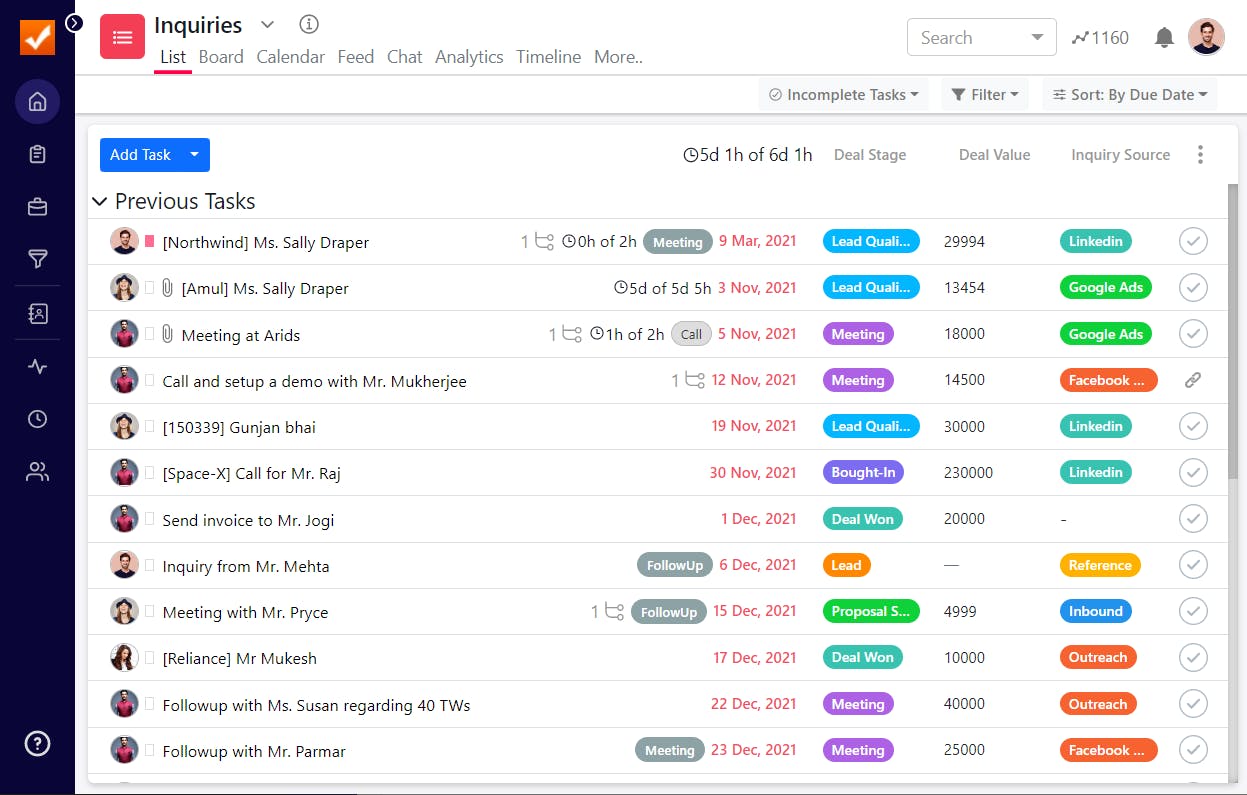Click the Add Task button

tap(140, 155)
